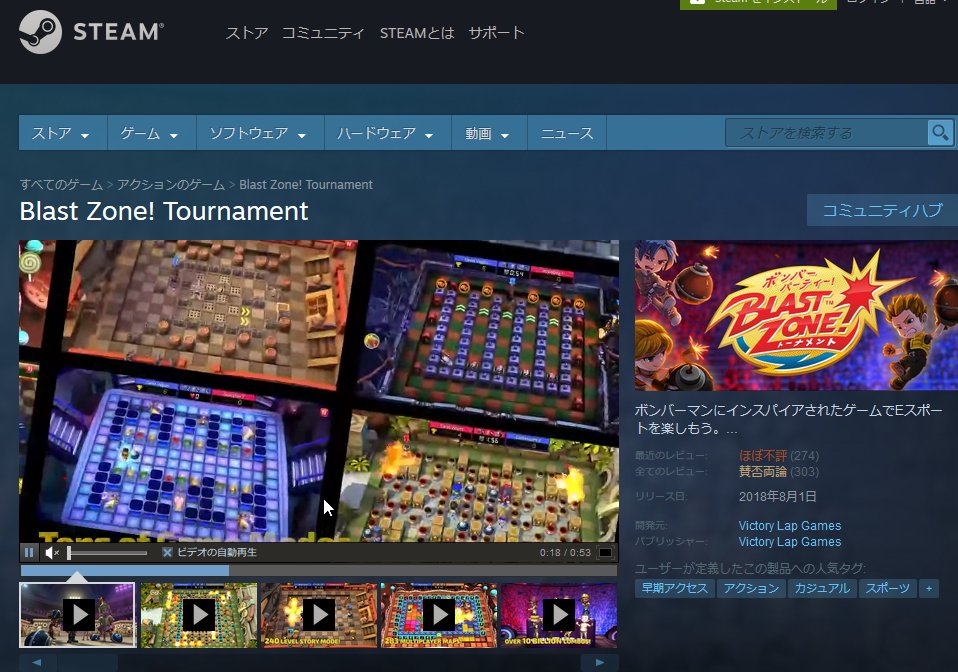Open STEAMとは in the top header

417,33
